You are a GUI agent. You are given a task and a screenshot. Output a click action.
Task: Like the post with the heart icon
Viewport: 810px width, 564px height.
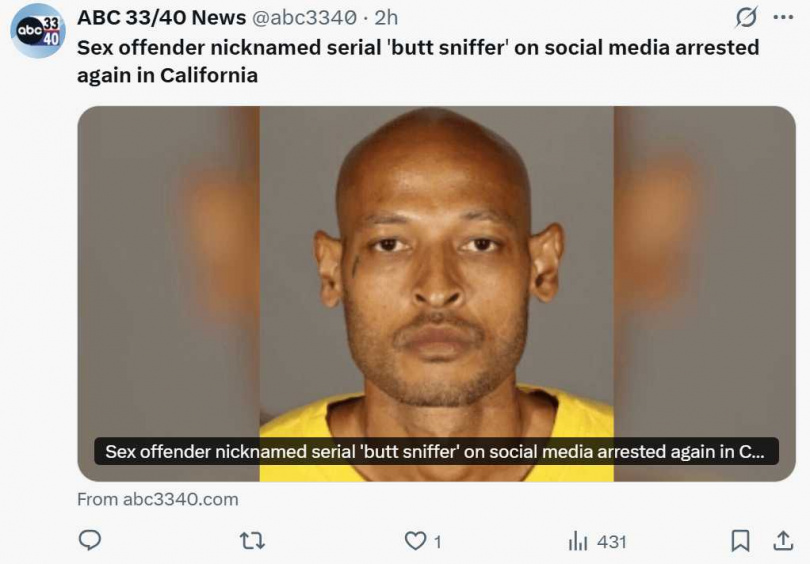(415, 541)
